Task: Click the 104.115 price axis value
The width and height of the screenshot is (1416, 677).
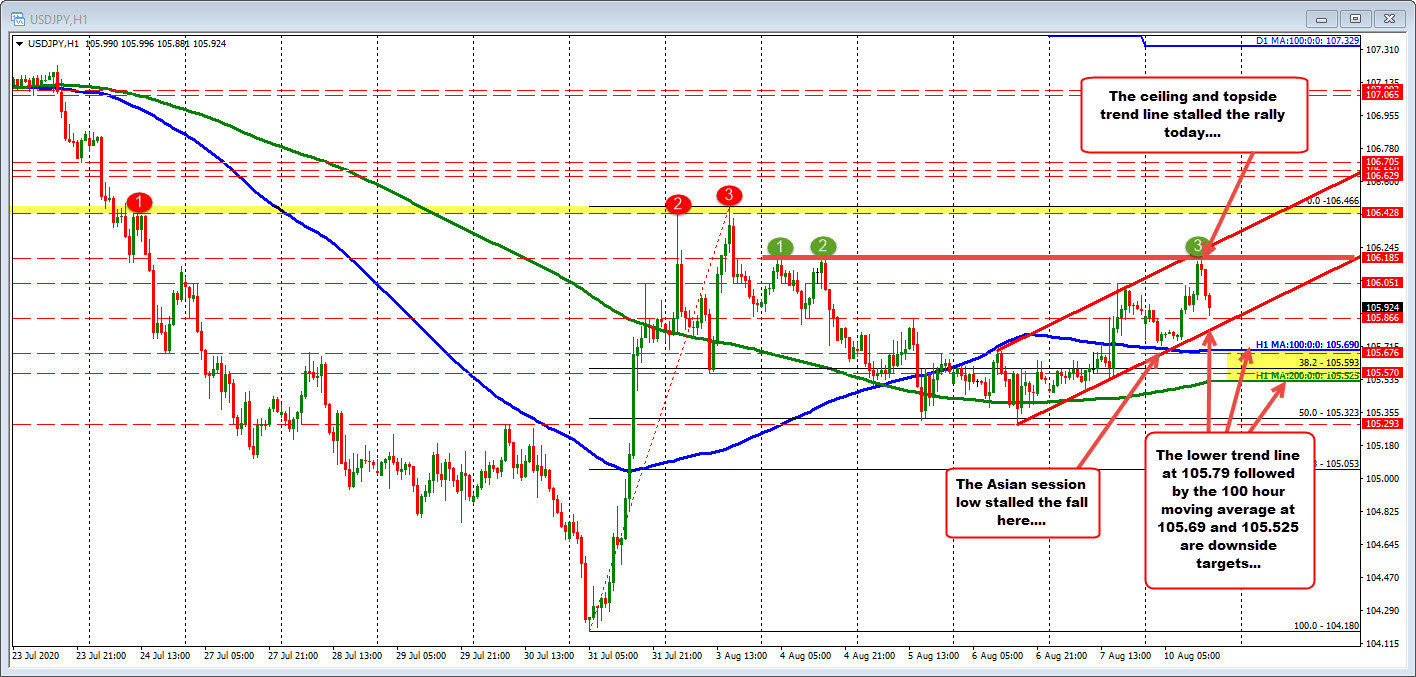Action: pyautogui.click(x=1382, y=644)
